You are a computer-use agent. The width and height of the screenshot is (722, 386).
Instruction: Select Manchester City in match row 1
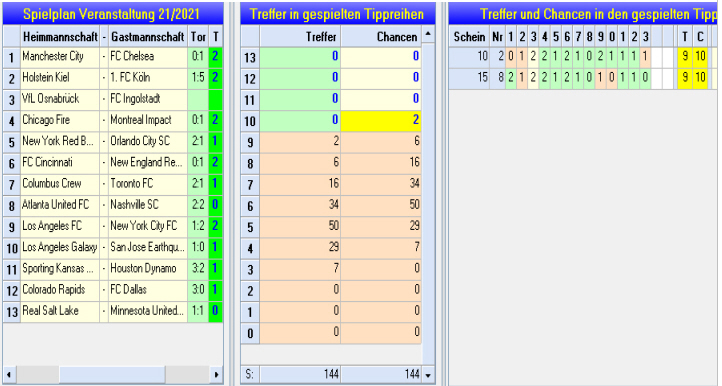(60, 57)
